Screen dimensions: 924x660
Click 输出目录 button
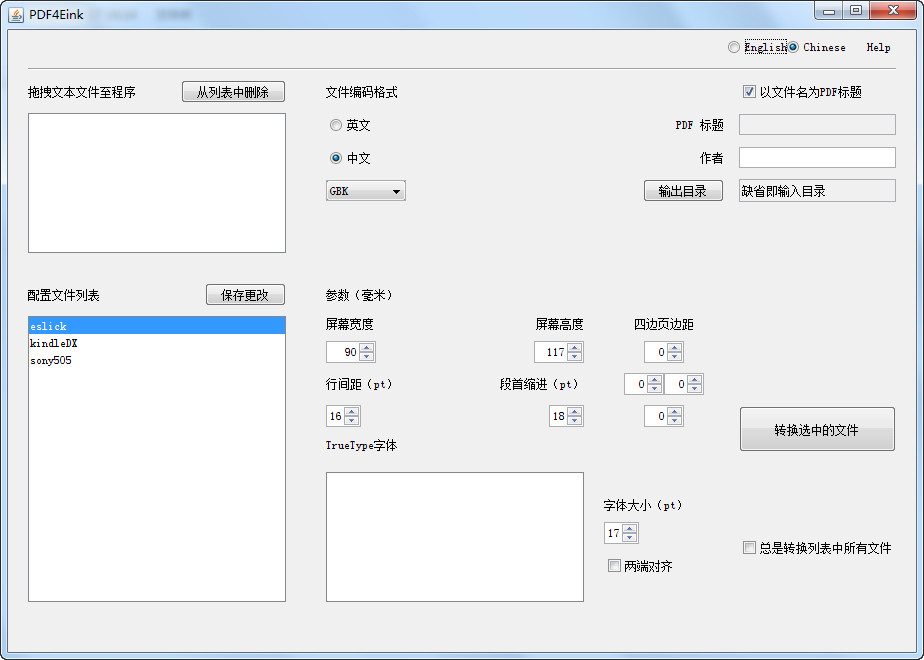coord(683,191)
